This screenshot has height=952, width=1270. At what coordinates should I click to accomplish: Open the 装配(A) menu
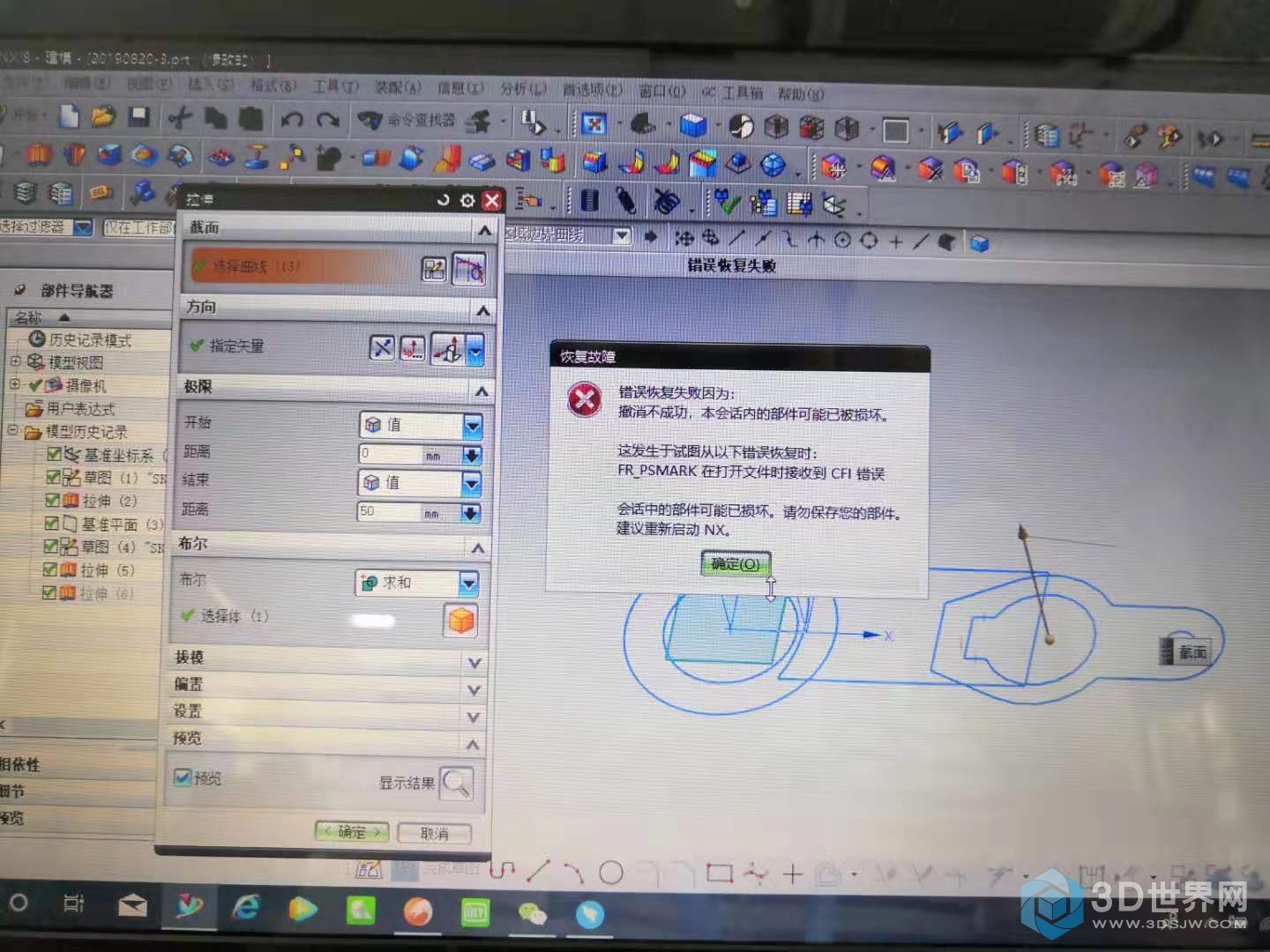[398, 86]
